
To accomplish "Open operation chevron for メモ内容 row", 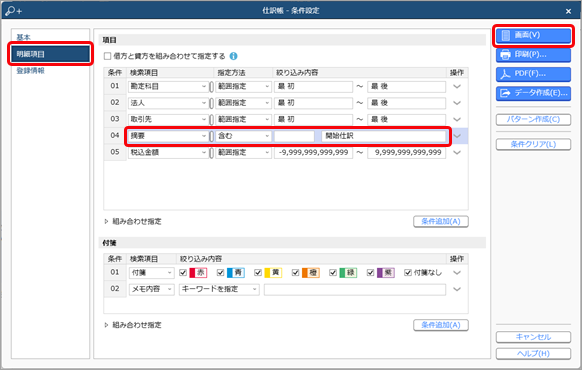I will pos(457,289).
